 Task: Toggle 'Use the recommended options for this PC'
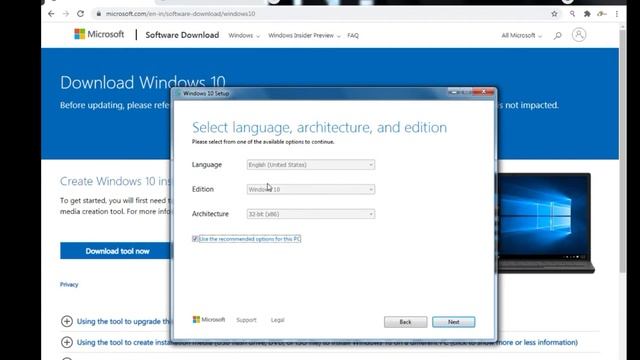pyautogui.click(x=195, y=239)
